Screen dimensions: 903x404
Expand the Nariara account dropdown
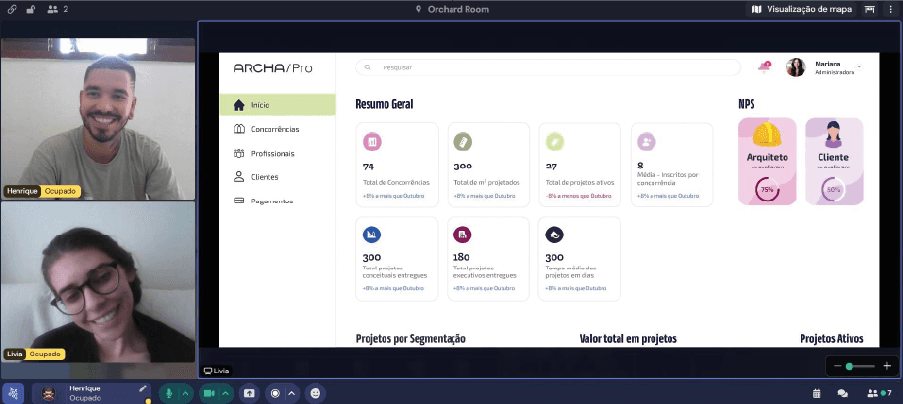pyautogui.click(x=859, y=67)
